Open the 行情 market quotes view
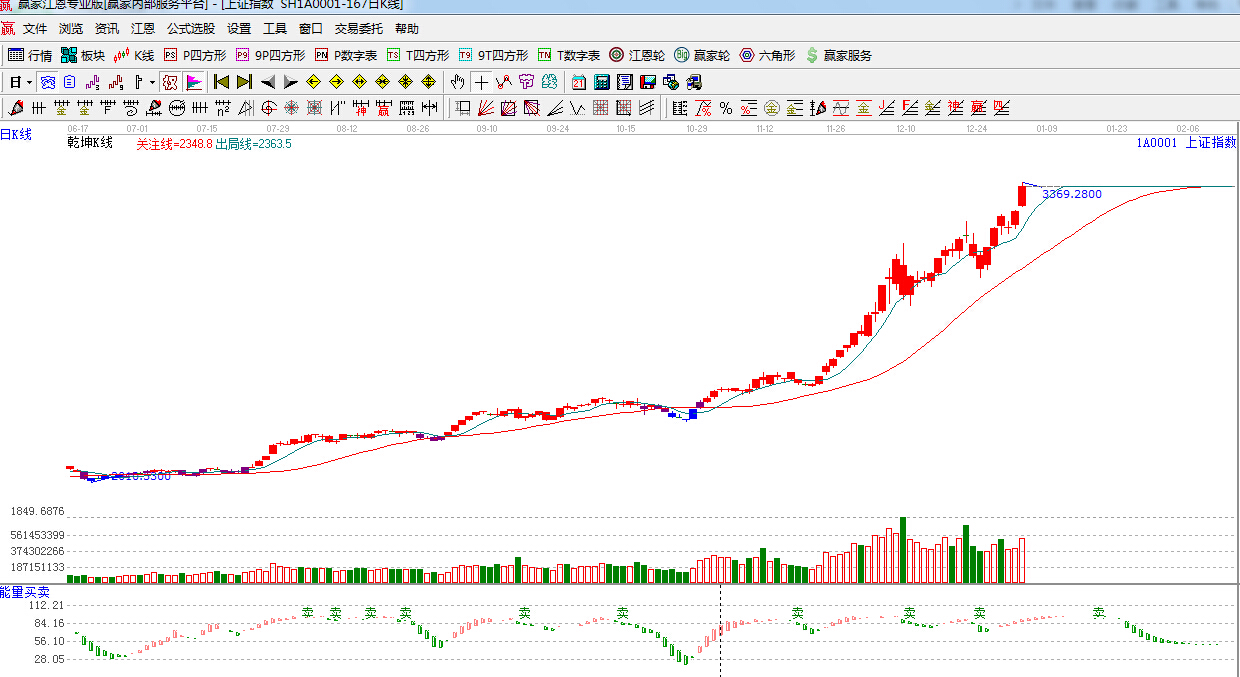This screenshot has width=1240, height=677. 30,55
